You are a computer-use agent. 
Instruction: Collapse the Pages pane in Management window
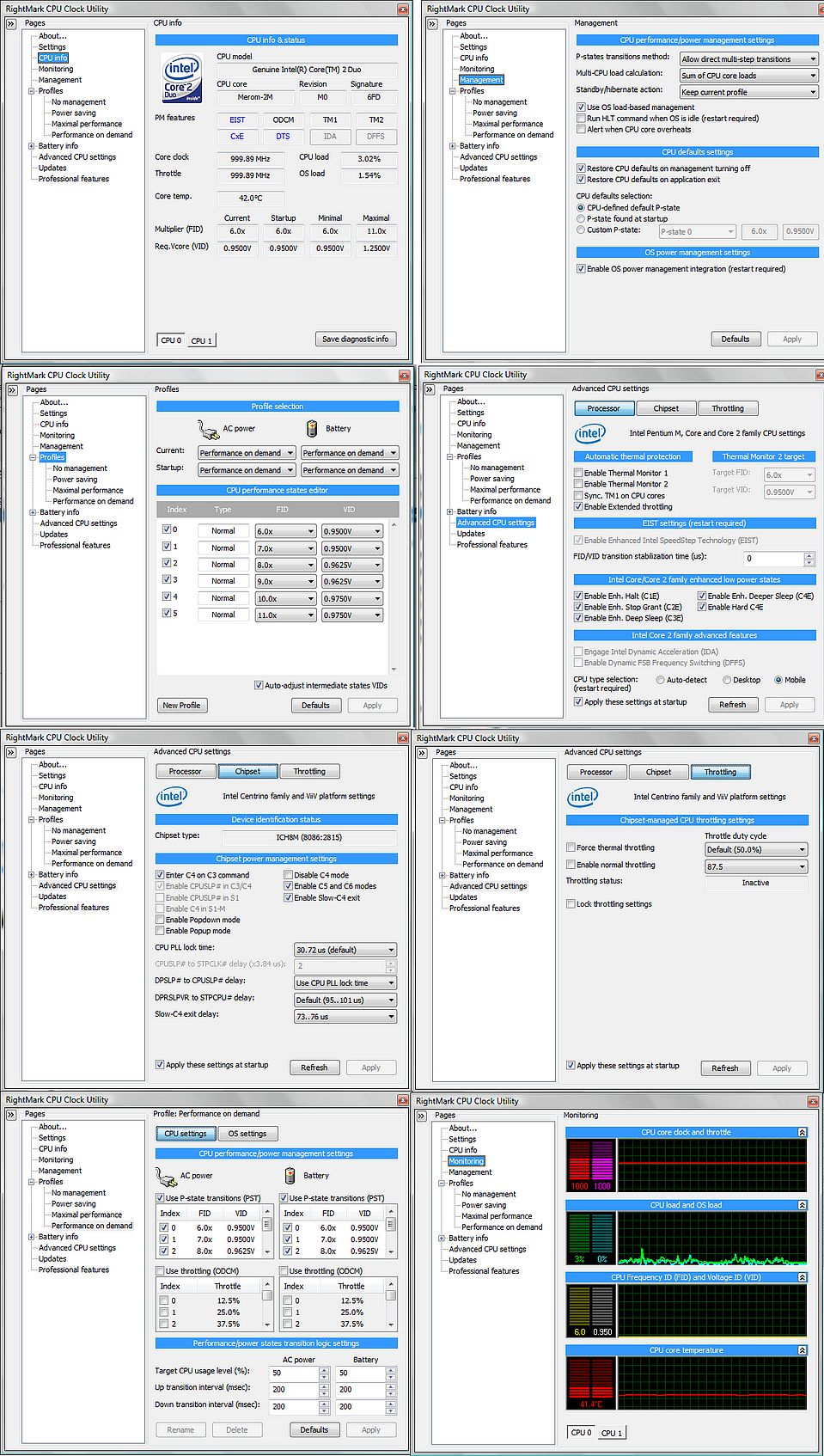click(x=432, y=24)
